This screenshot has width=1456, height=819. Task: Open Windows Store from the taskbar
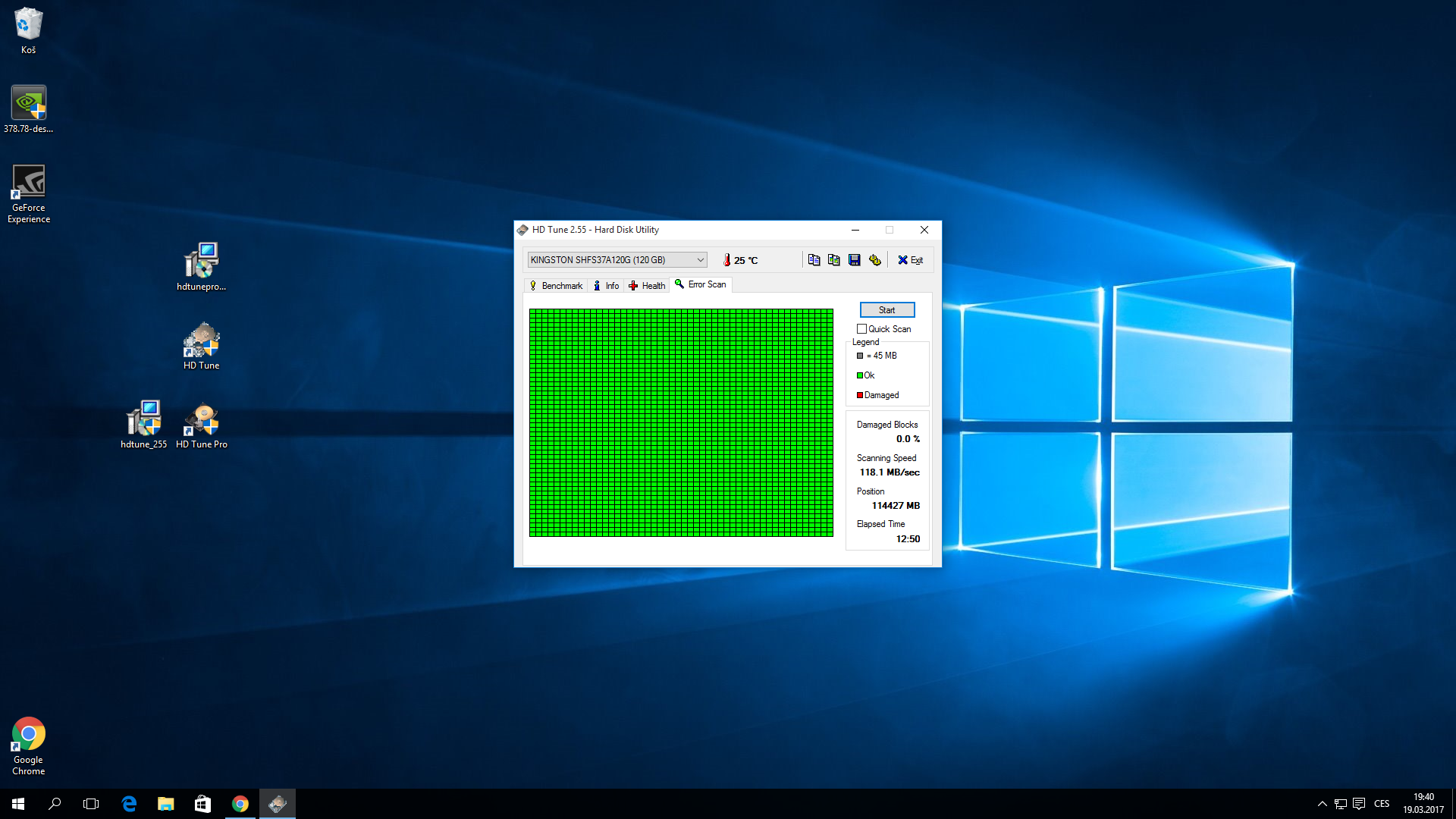202,804
